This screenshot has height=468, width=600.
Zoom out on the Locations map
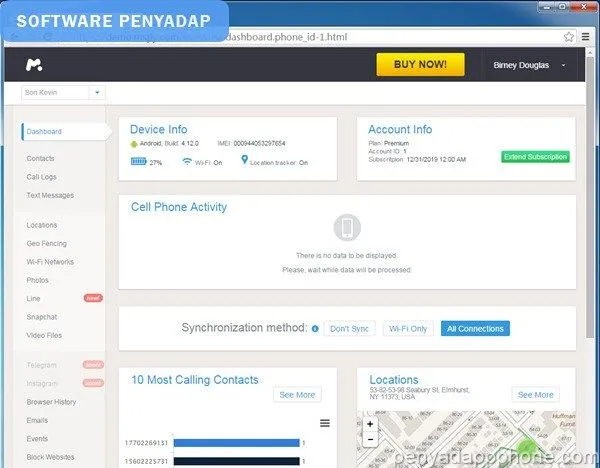click(x=370, y=439)
